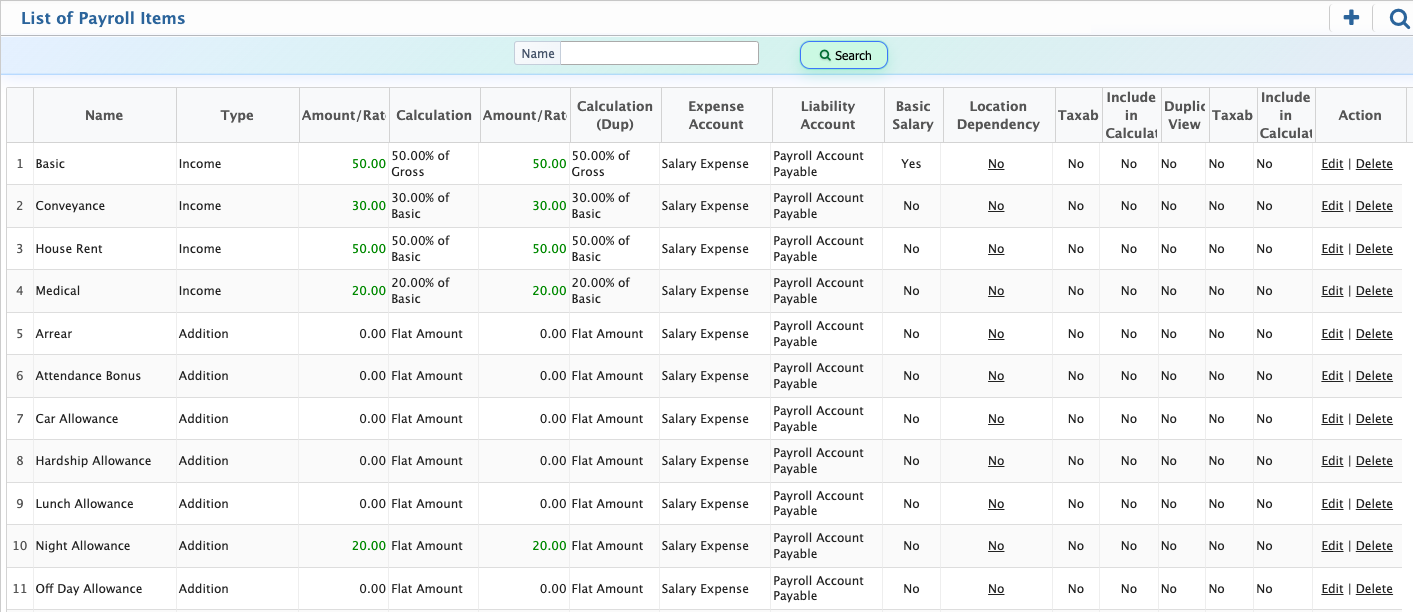Open Location Dependency link for Basic row

[996, 164]
